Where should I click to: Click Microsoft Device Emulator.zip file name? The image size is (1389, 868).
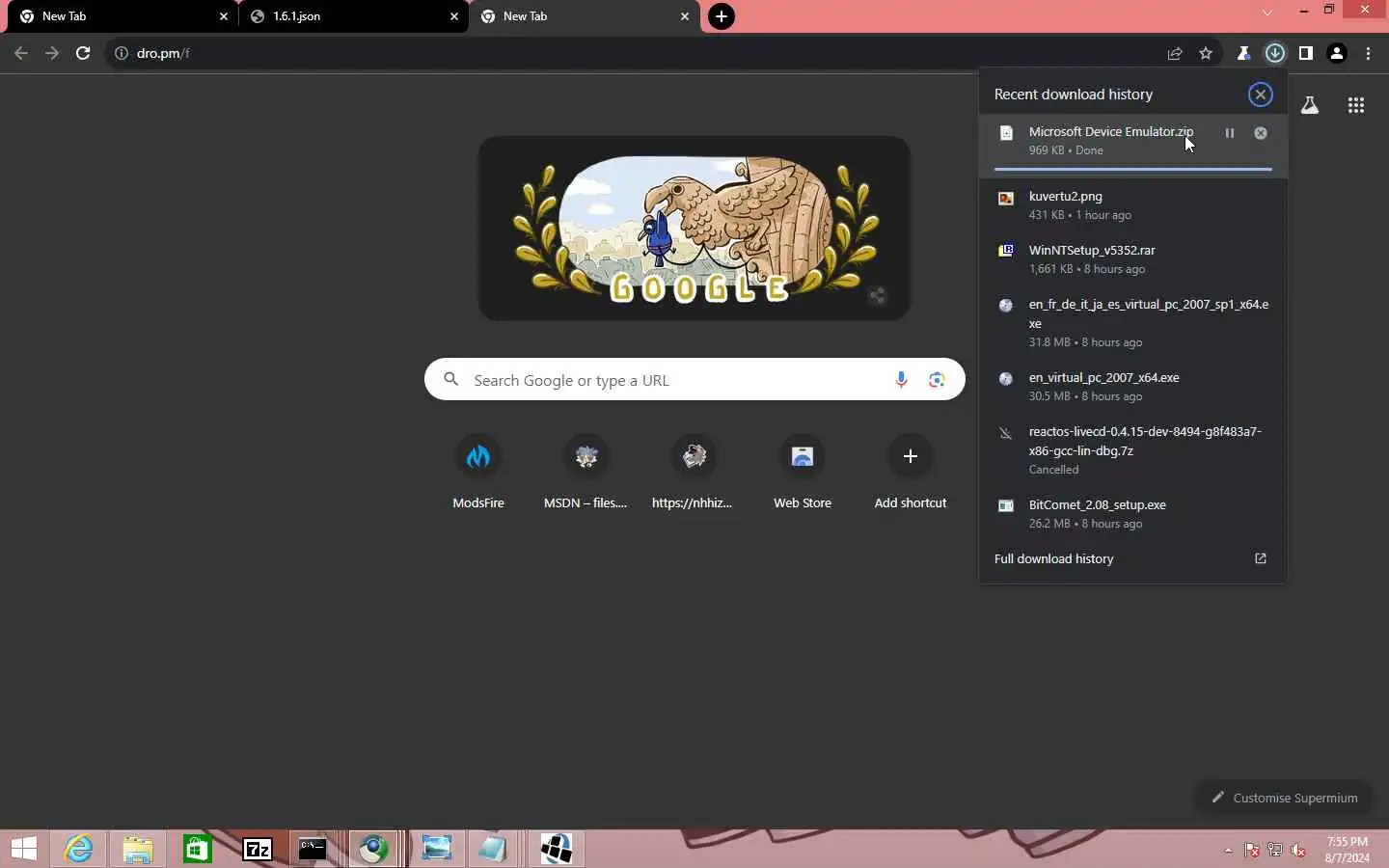point(1110,131)
